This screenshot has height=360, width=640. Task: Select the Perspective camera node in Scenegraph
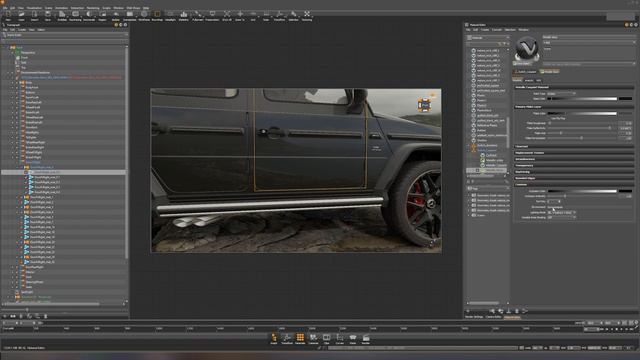(28, 53)
